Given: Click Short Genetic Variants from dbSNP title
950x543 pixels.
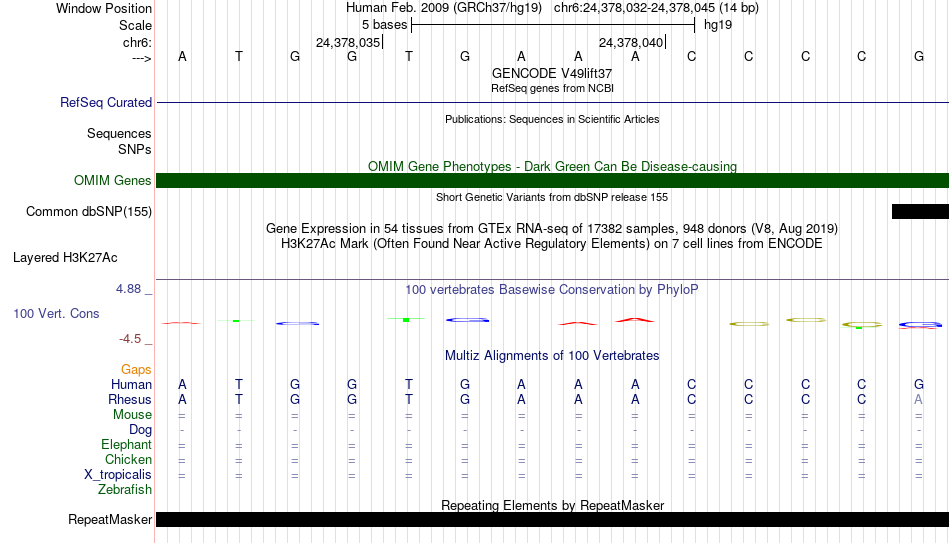Looking at the screenshot, I should [x=552, y=197].
